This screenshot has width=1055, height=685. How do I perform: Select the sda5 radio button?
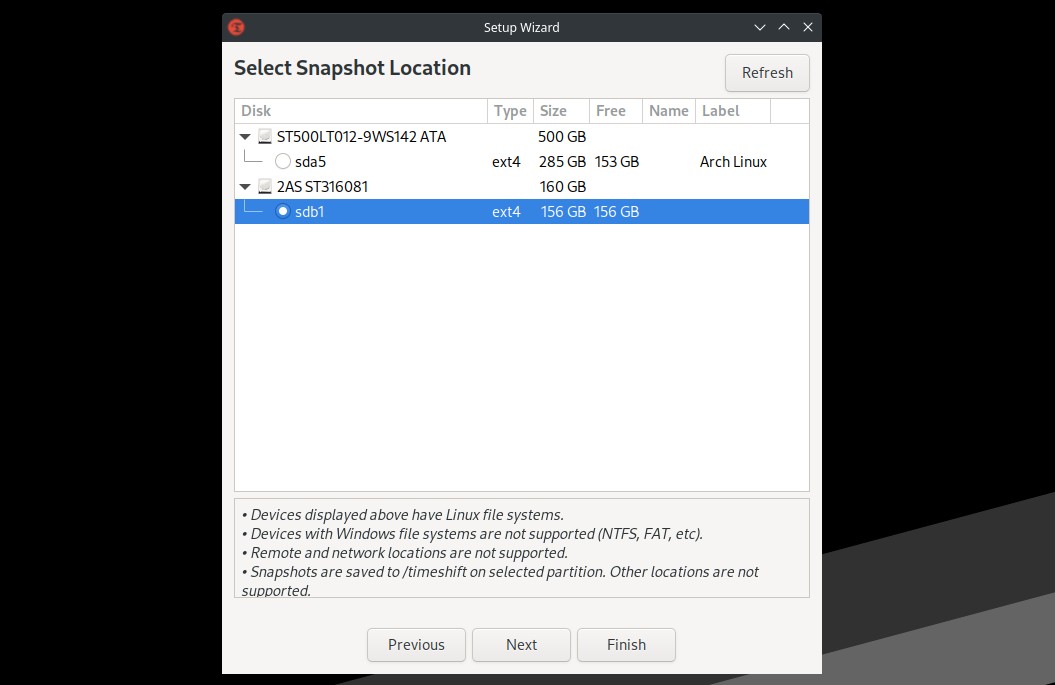point(283,161)
